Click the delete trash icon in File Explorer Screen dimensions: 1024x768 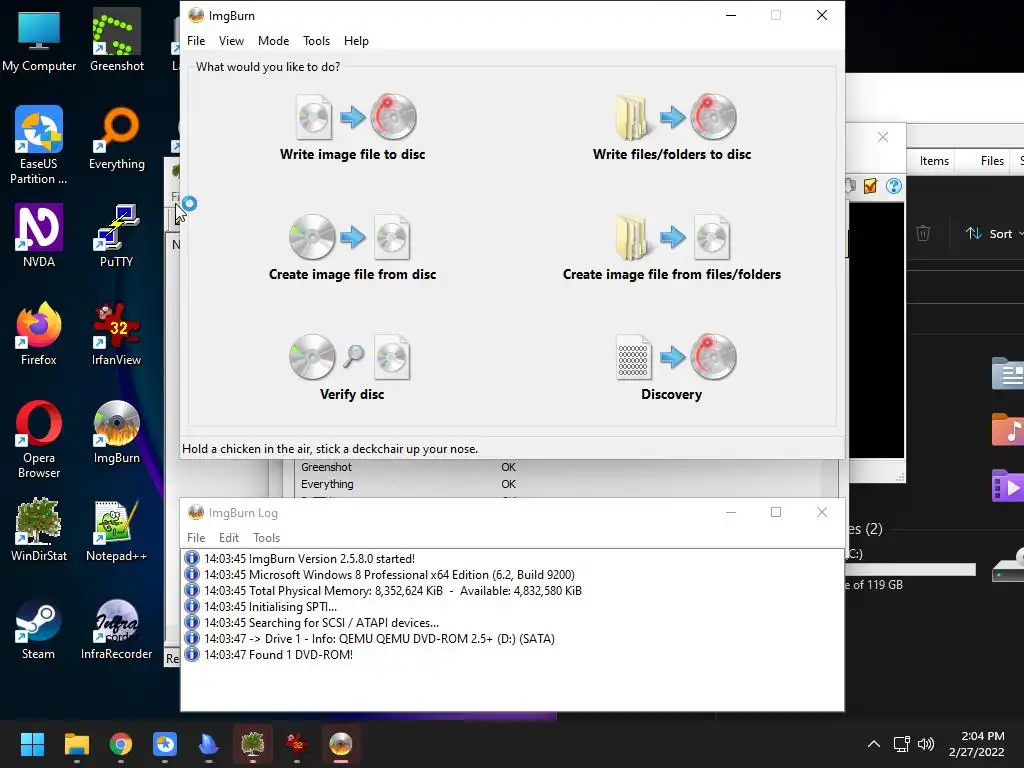click(923, 233)
